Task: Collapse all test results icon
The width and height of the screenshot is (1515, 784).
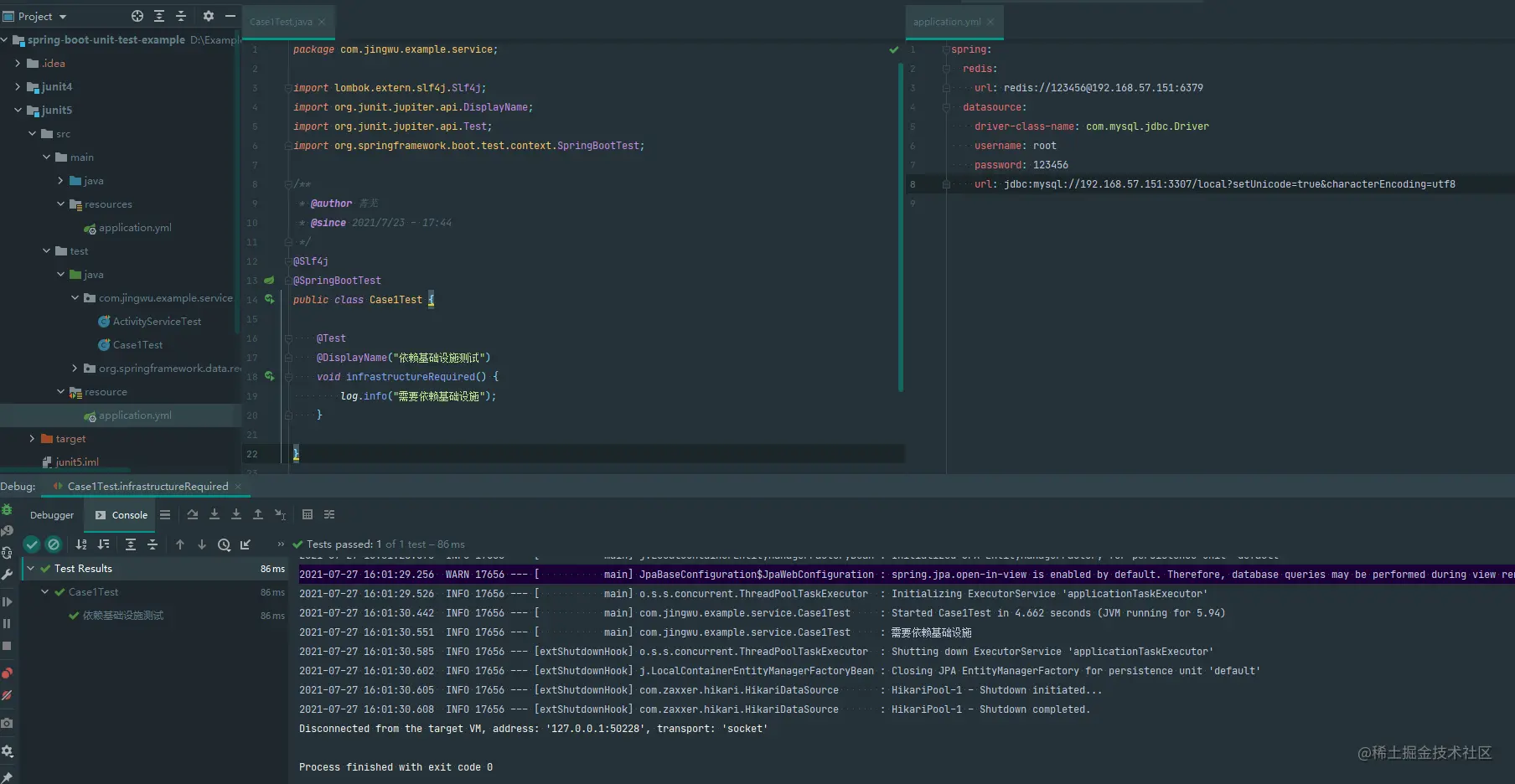Action: [x=153, y=544]
